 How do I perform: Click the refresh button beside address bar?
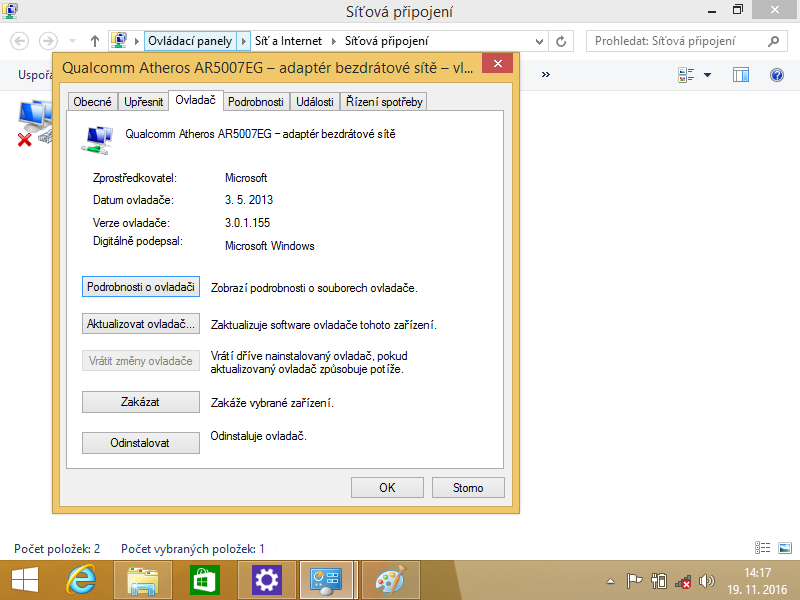(561, 41)
